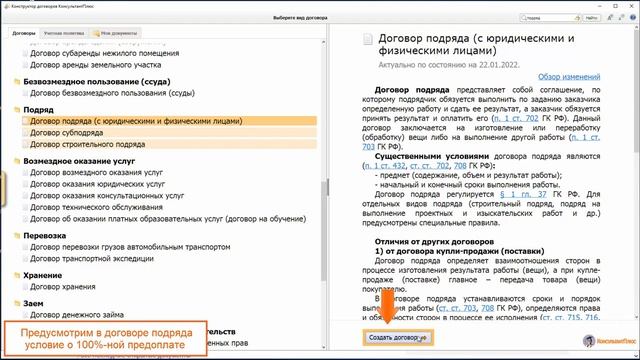Open the ст. ст. 702 link

tap(429, 166)
